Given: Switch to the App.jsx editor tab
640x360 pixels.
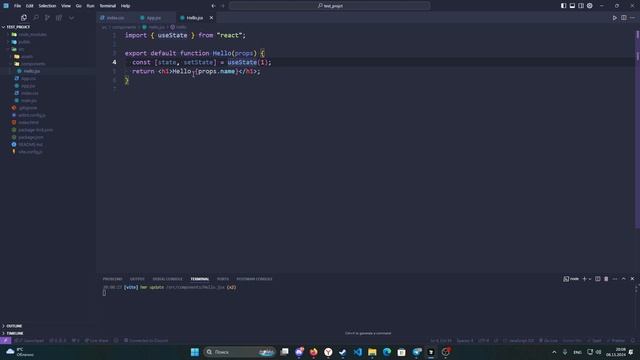Looking at the screenshot, I should 154,18.
